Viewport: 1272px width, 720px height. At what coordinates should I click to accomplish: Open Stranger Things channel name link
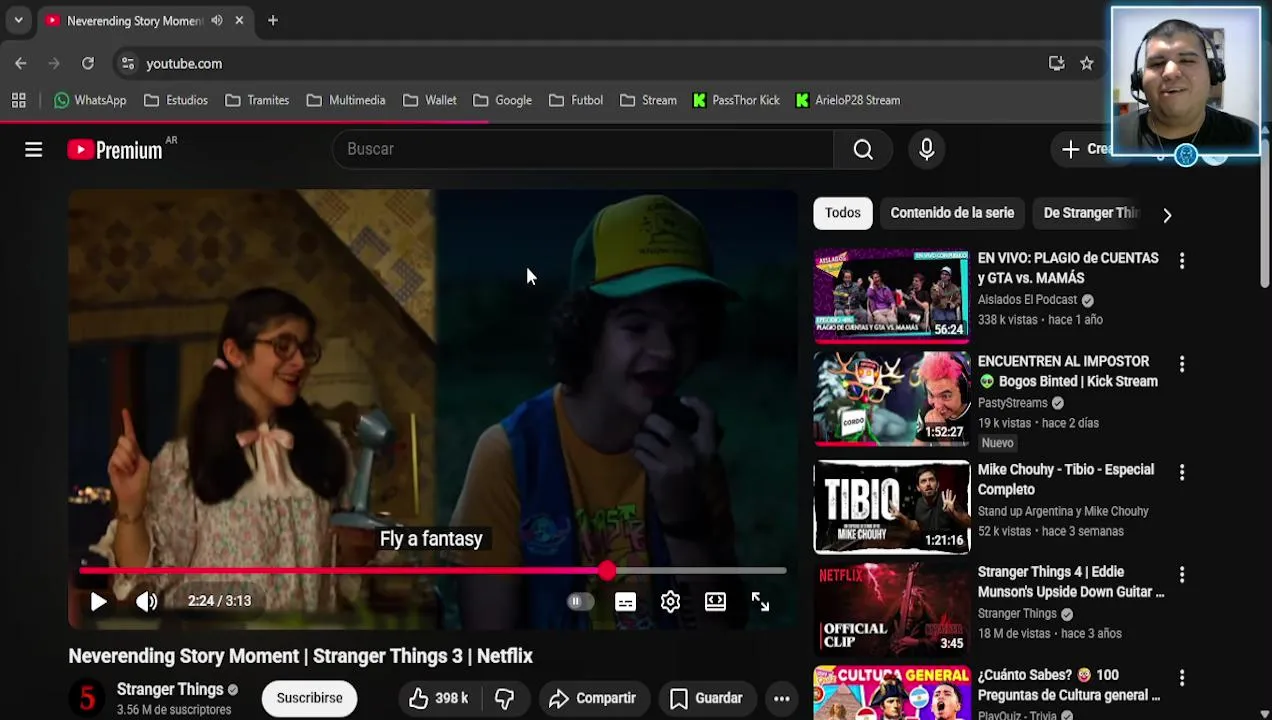pos(169,689)
